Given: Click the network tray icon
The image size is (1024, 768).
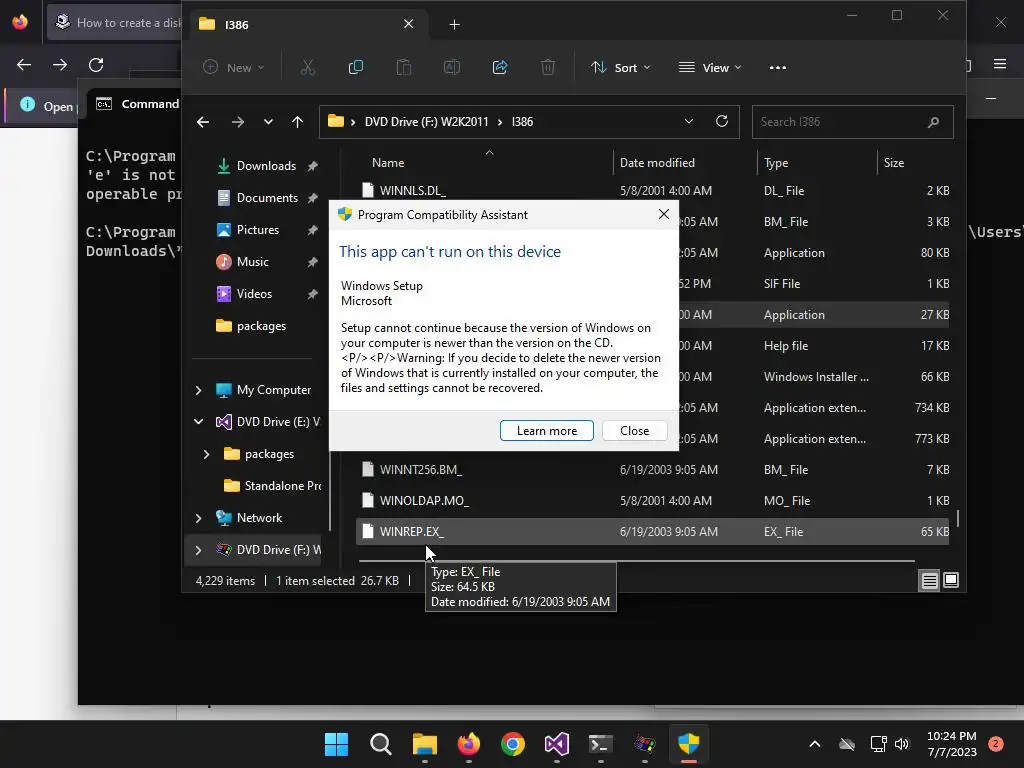Looking at the screenshot, I should pos(878,744).
